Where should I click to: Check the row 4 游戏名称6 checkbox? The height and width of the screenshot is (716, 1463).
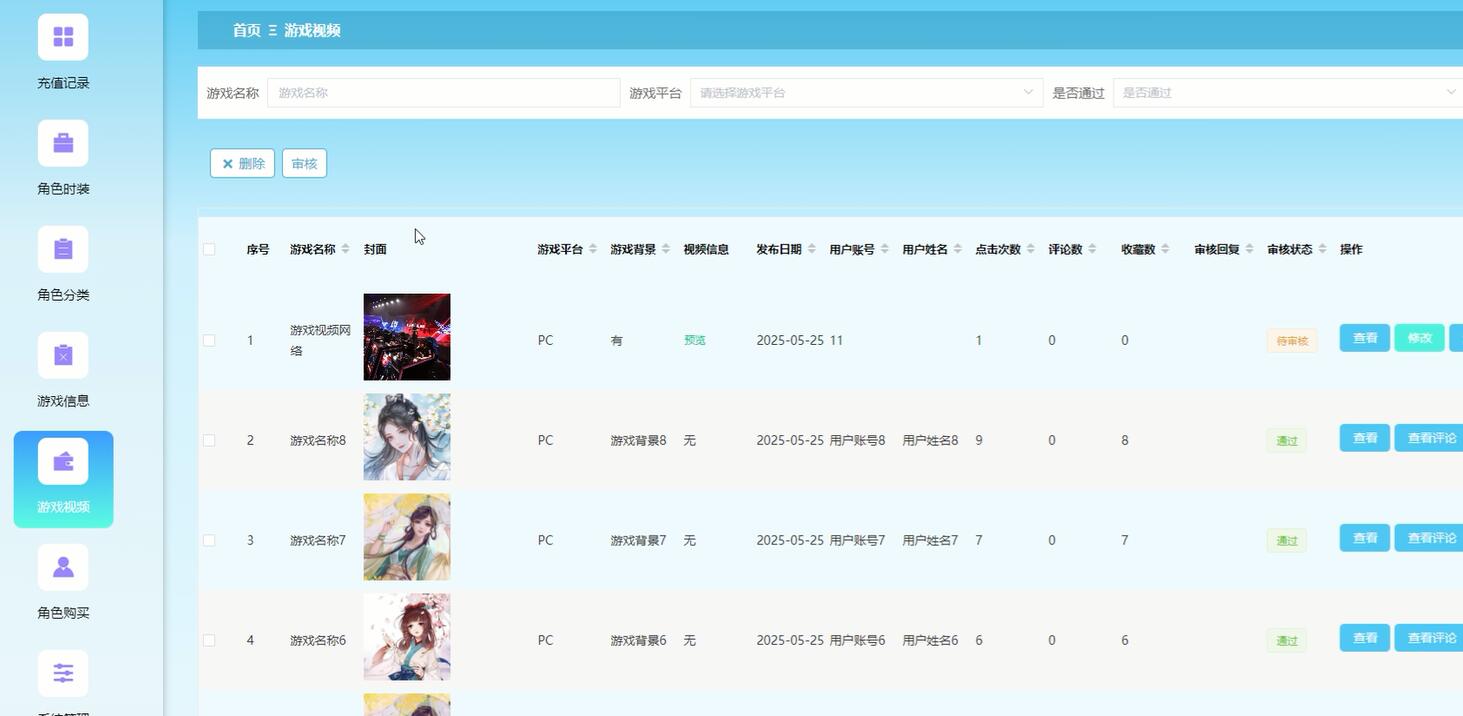click(x=209, y=640)
